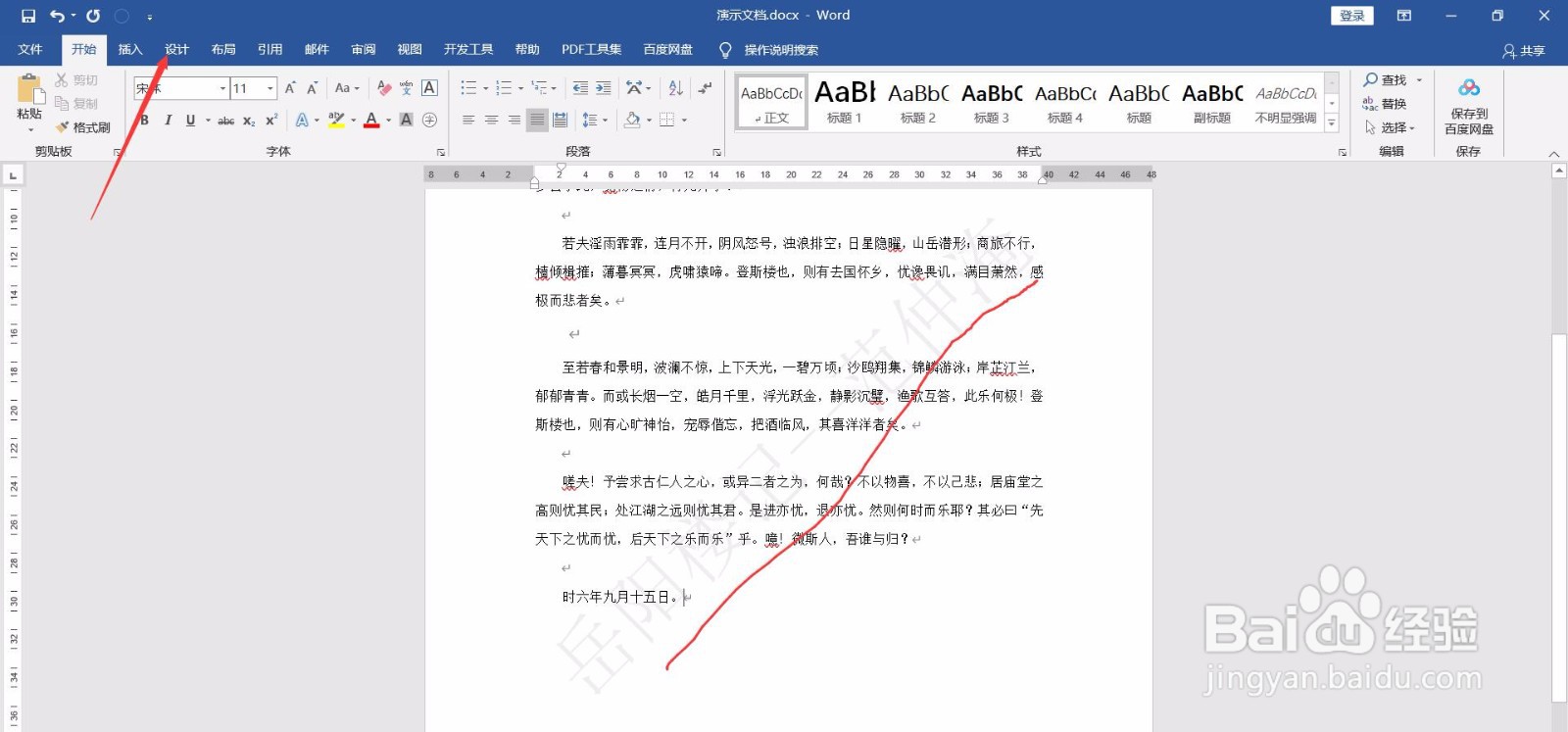Open the phonetic guide (wén) tool

click(407, 88)
